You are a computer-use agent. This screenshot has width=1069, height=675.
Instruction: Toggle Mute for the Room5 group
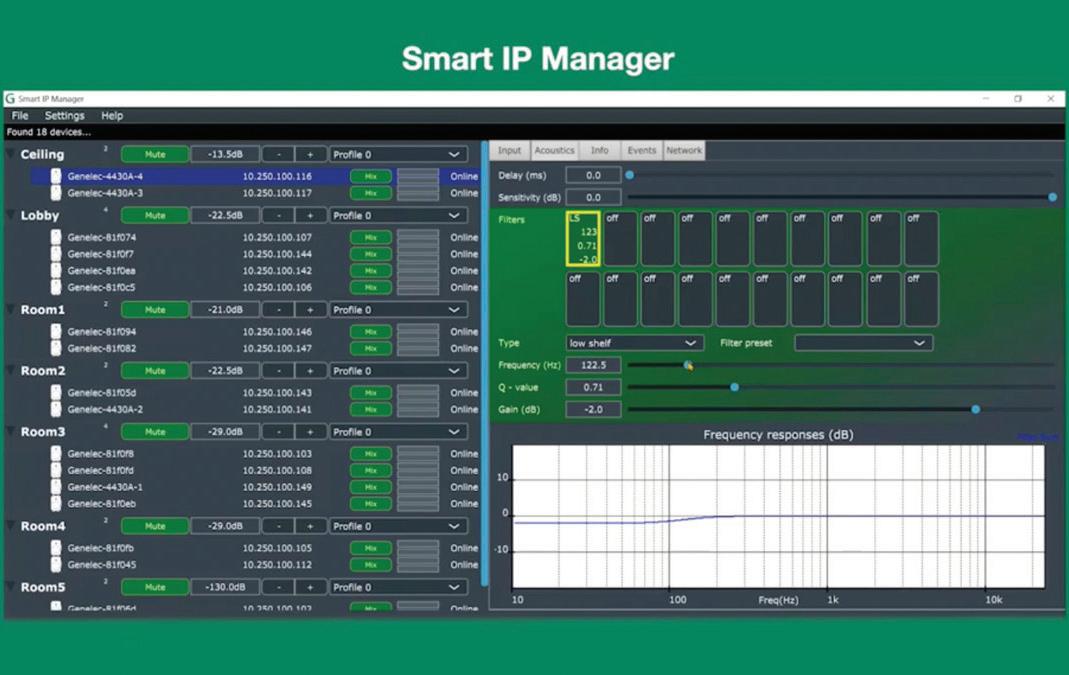pos(155,587)
